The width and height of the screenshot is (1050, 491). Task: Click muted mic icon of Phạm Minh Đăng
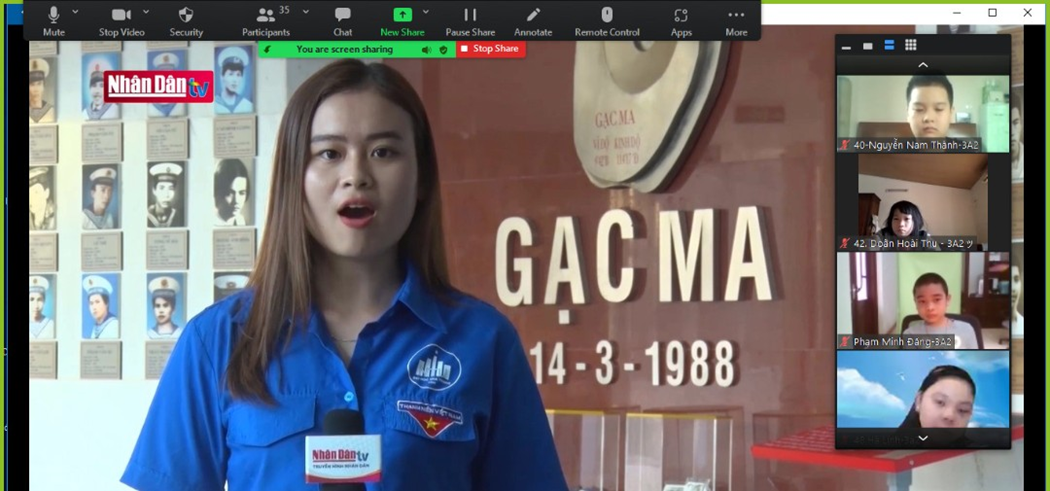(845, 342)
